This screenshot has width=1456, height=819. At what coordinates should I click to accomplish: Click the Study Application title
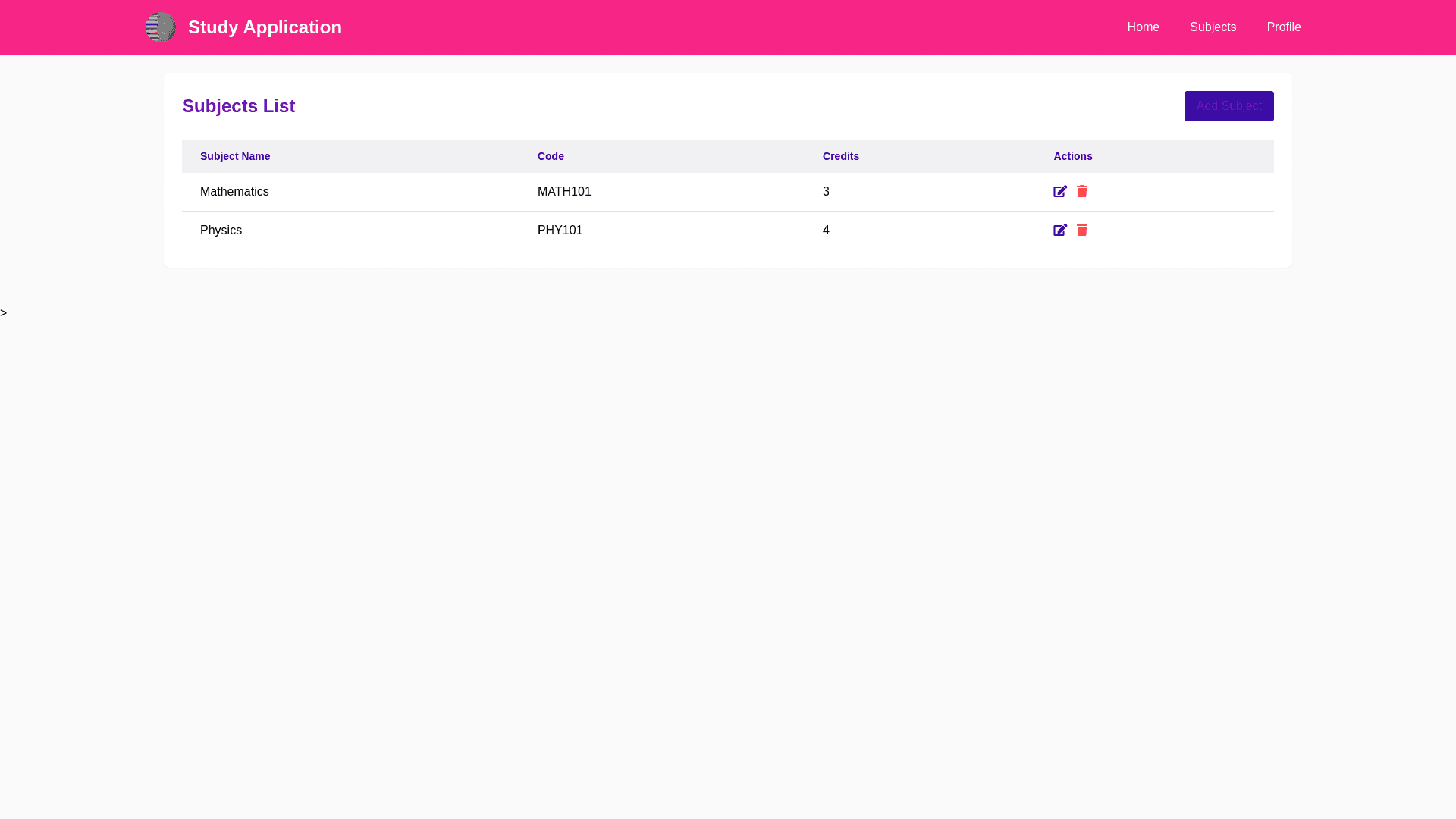pos(265,27)
